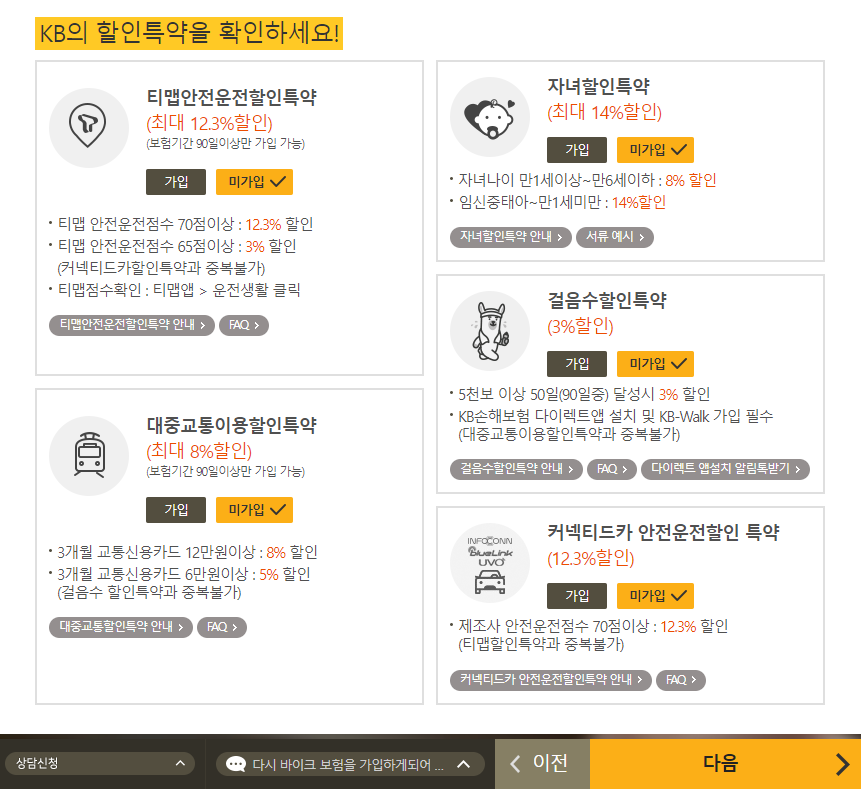861x789 pixels.
Task: Select 가입 for 대중교통이용할인특약
Action: coord(176,510)
